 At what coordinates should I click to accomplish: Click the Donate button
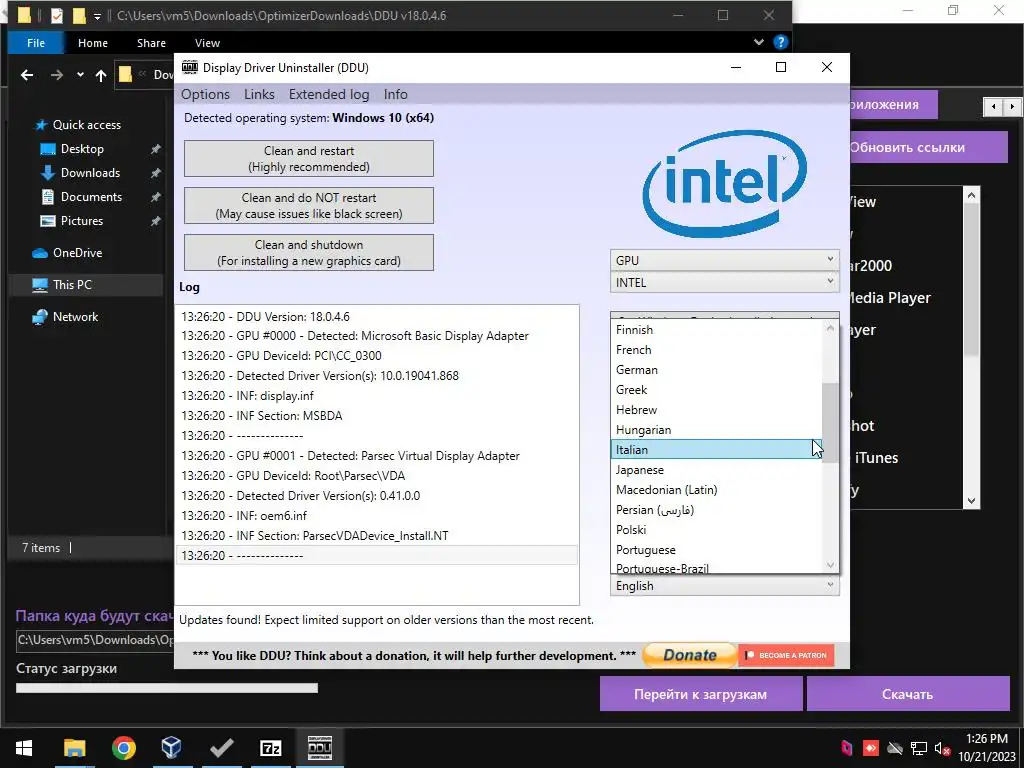[690, 655]
